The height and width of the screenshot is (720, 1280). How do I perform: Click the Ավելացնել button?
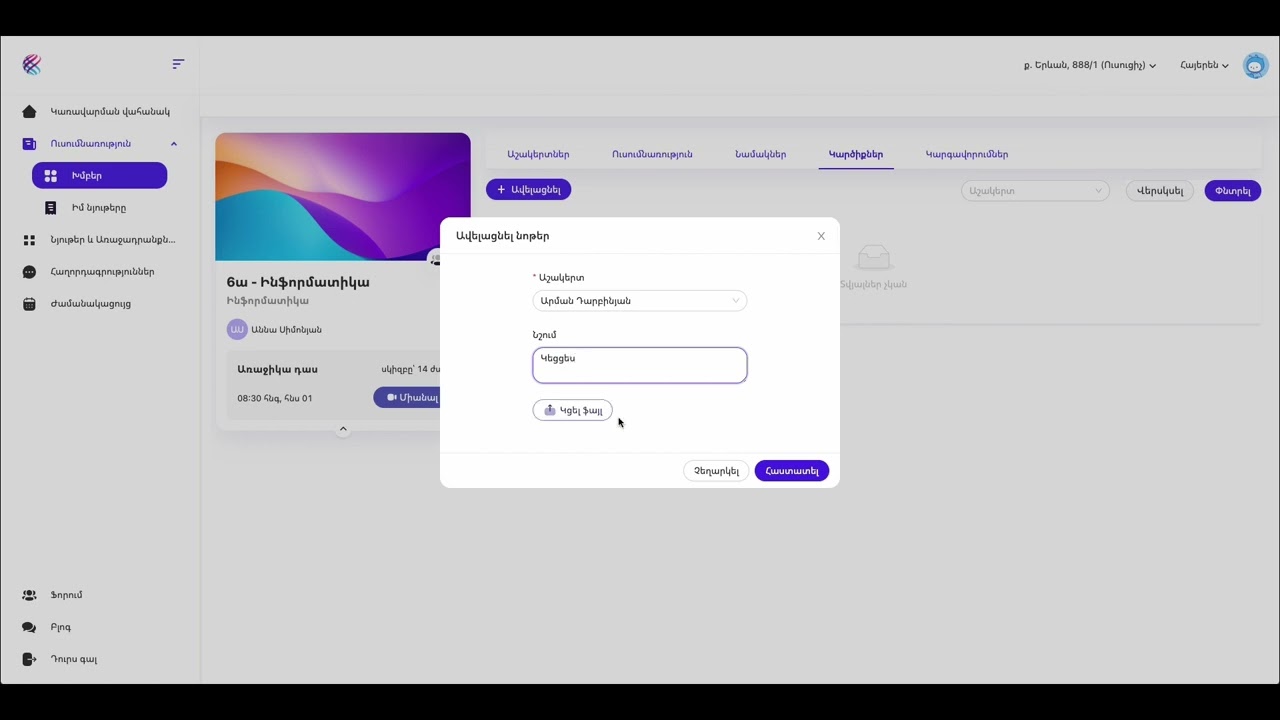coord(528,190)
